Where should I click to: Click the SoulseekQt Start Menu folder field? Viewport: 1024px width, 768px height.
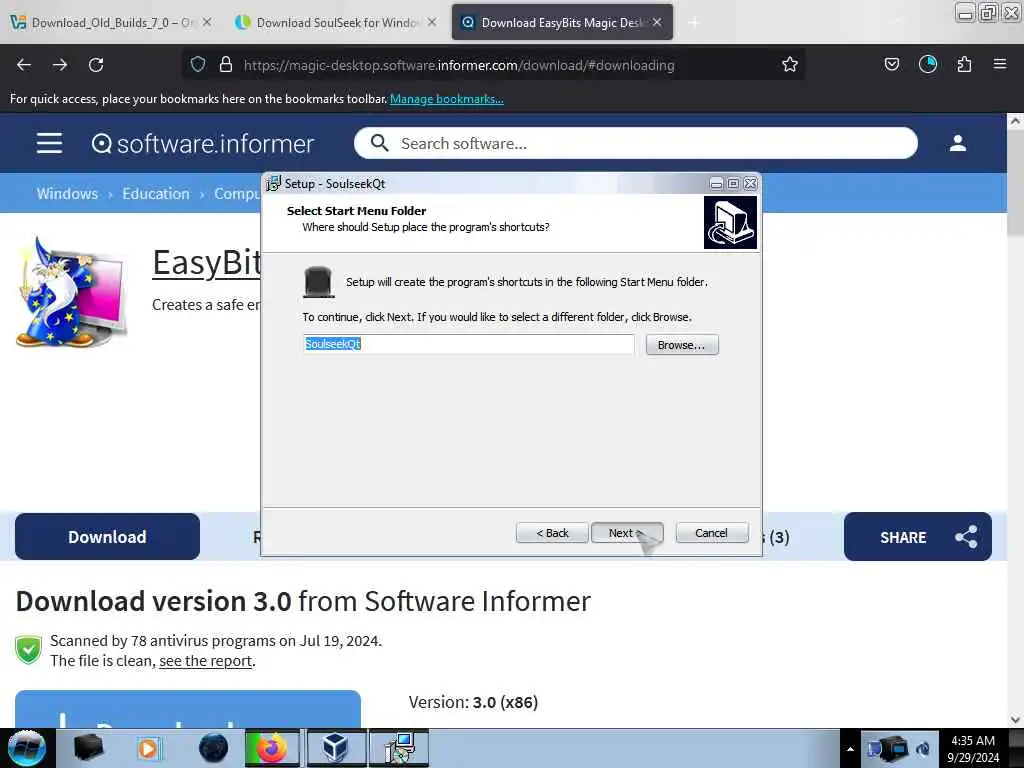point(468,344)
